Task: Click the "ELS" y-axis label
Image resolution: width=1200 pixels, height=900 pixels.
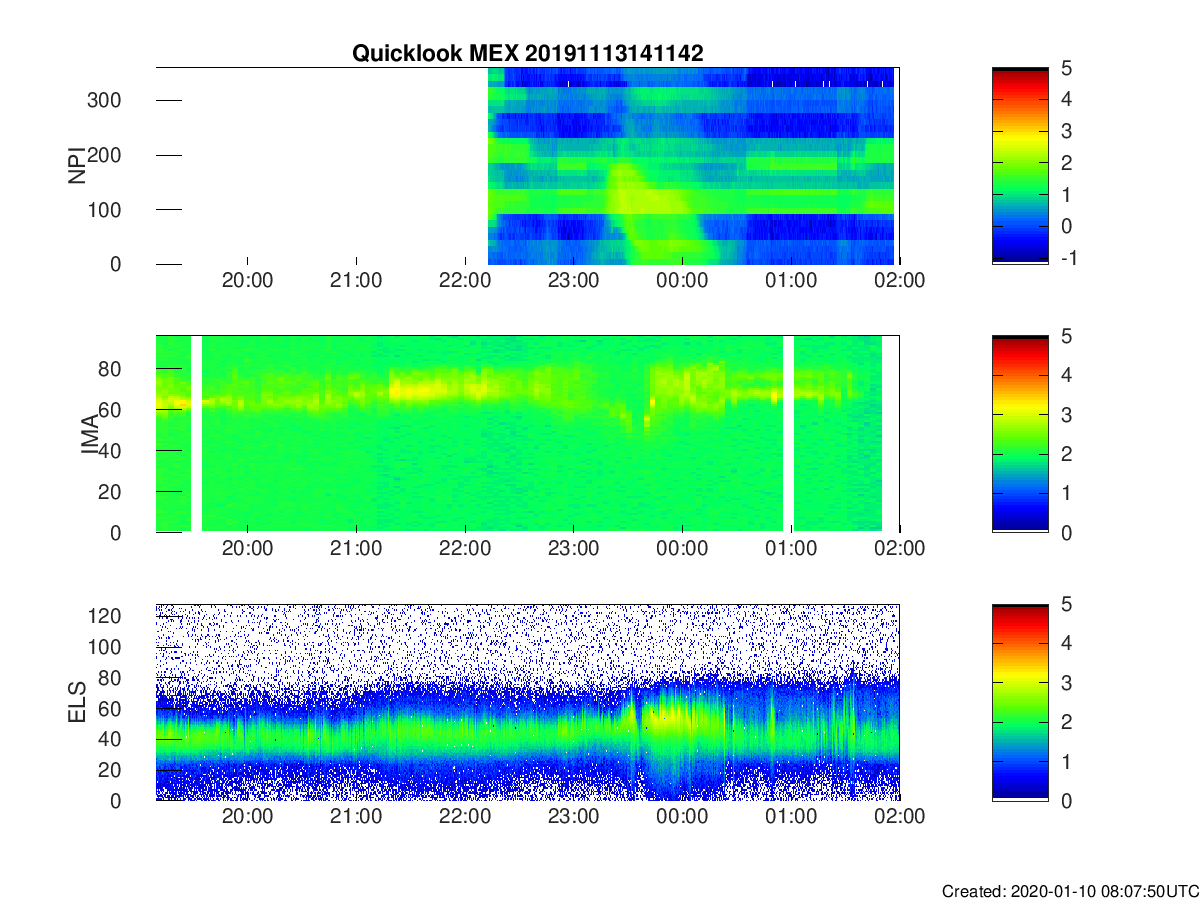Action: (x=77, y=702)
